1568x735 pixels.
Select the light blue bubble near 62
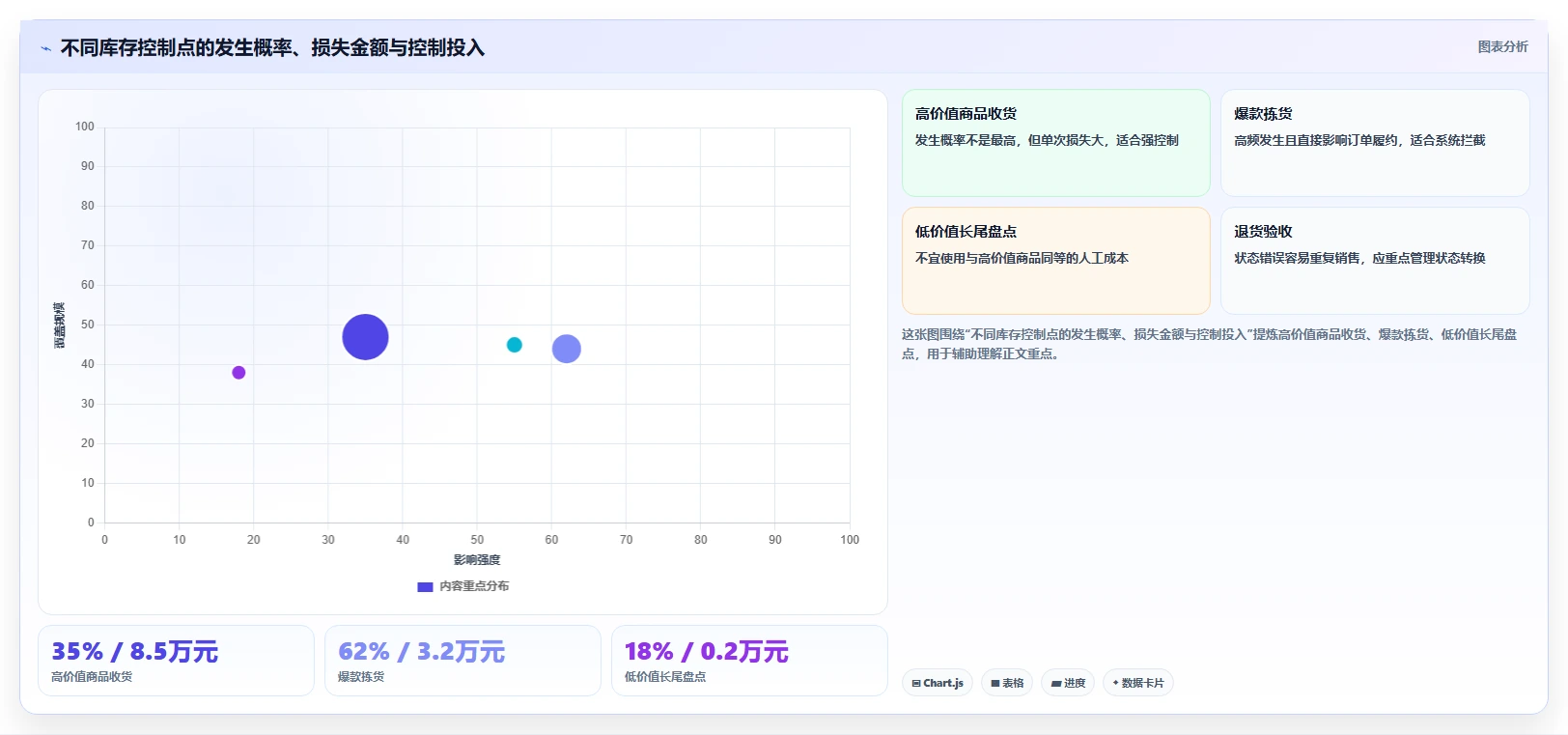click(x=567, y=349)
